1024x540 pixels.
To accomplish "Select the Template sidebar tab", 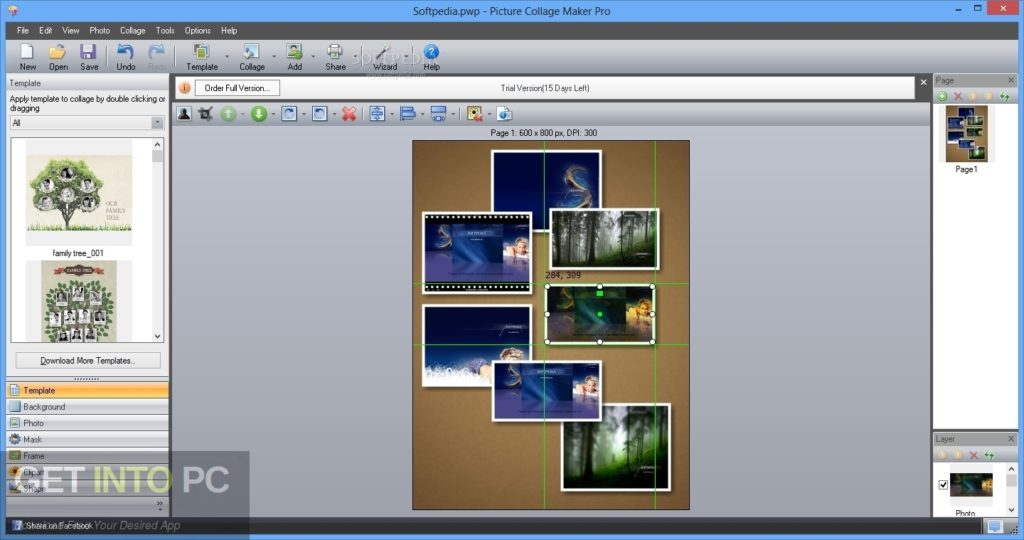I will pos(87,390).
